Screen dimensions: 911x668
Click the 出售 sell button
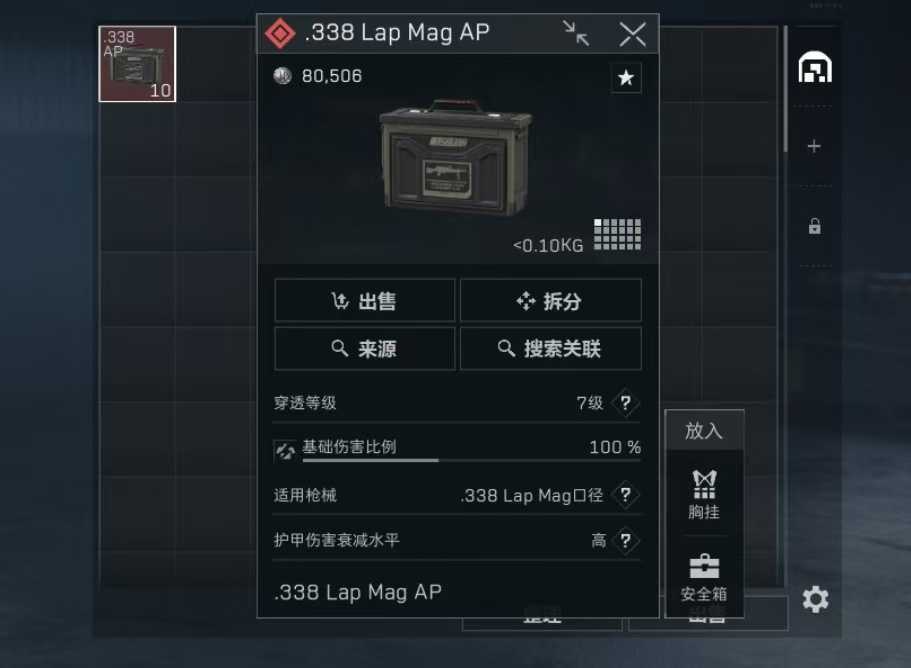click(x=364, y=300)
